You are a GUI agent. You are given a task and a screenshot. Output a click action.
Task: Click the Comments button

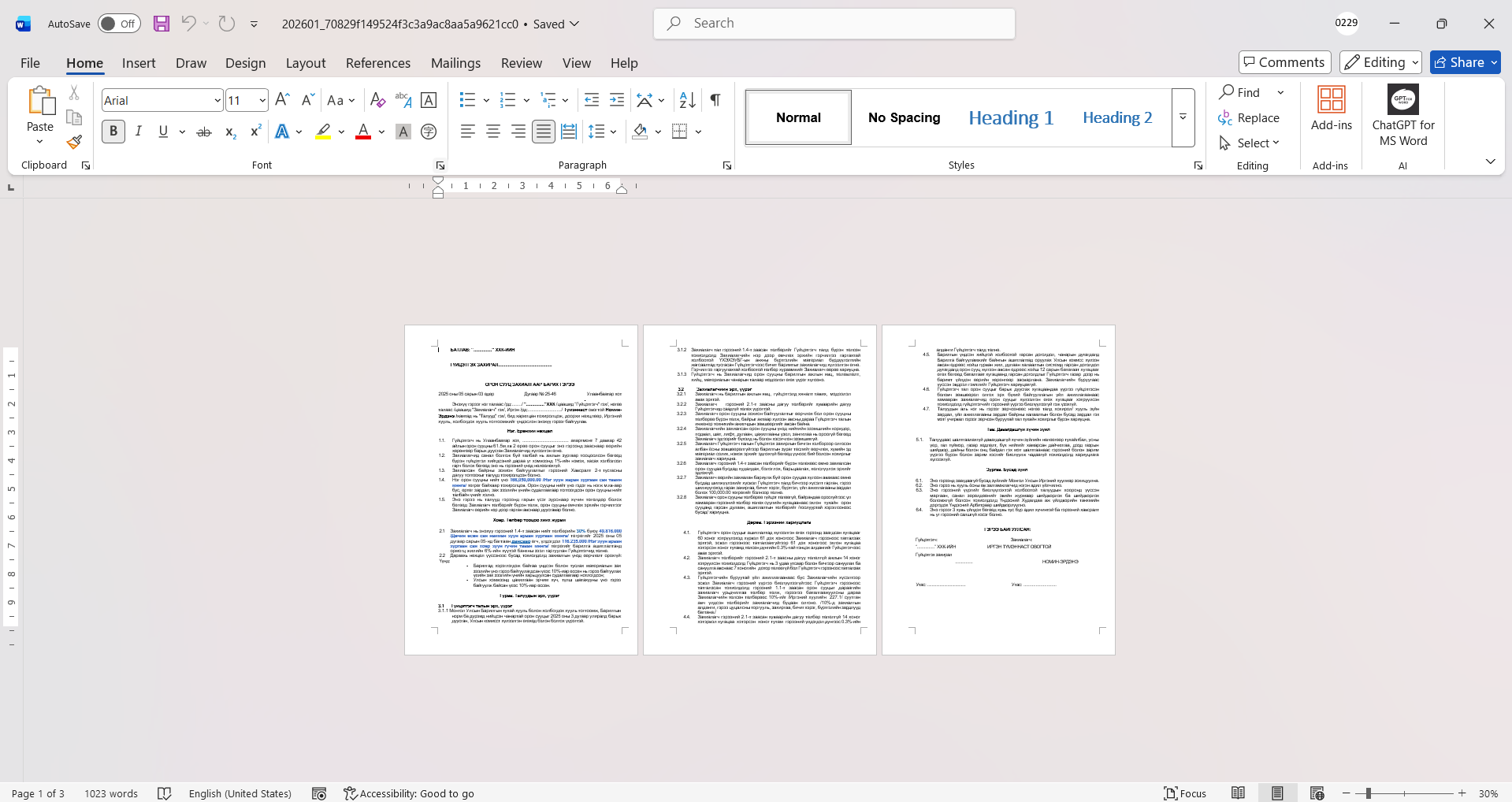click(1284, 62)
